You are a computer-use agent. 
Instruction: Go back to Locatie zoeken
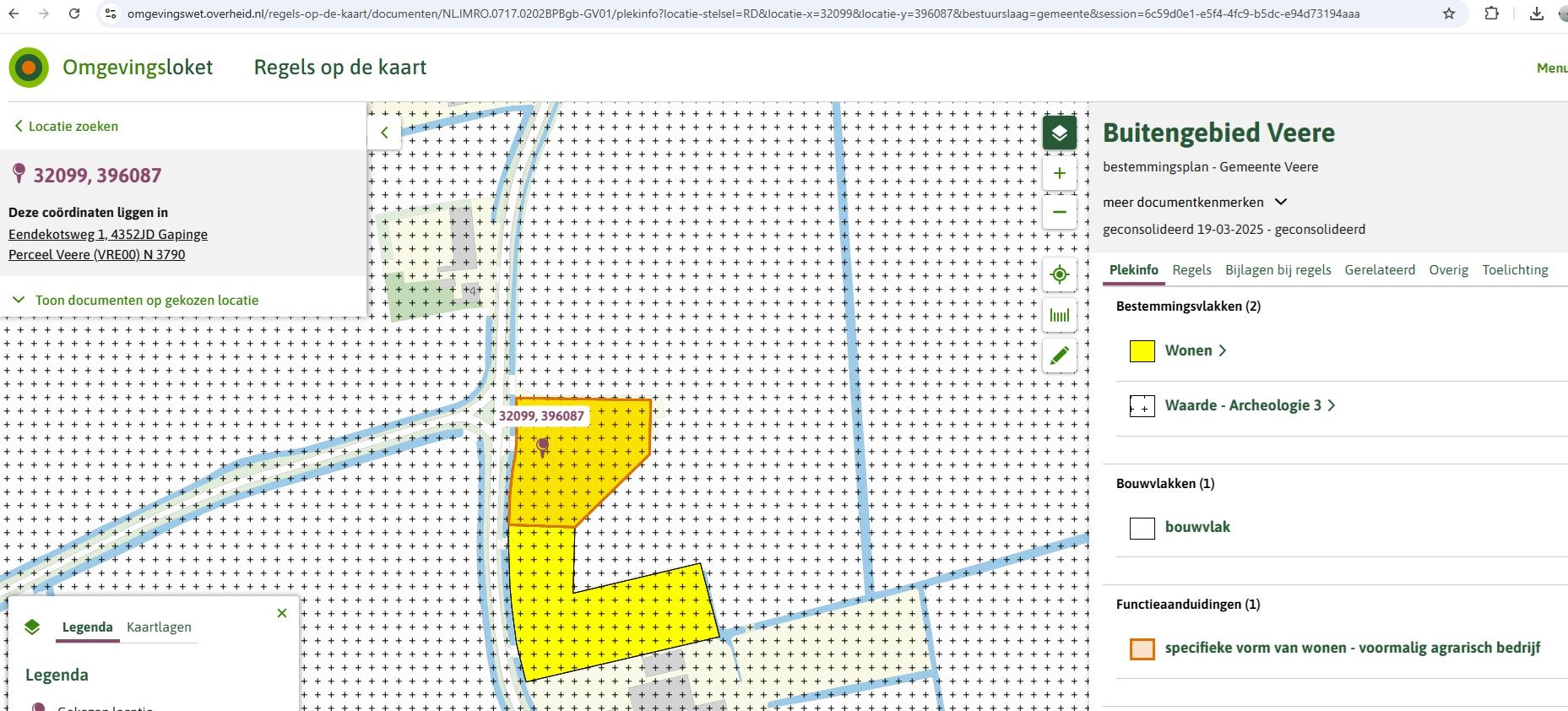pyautogui.click(x=66, y=126)
